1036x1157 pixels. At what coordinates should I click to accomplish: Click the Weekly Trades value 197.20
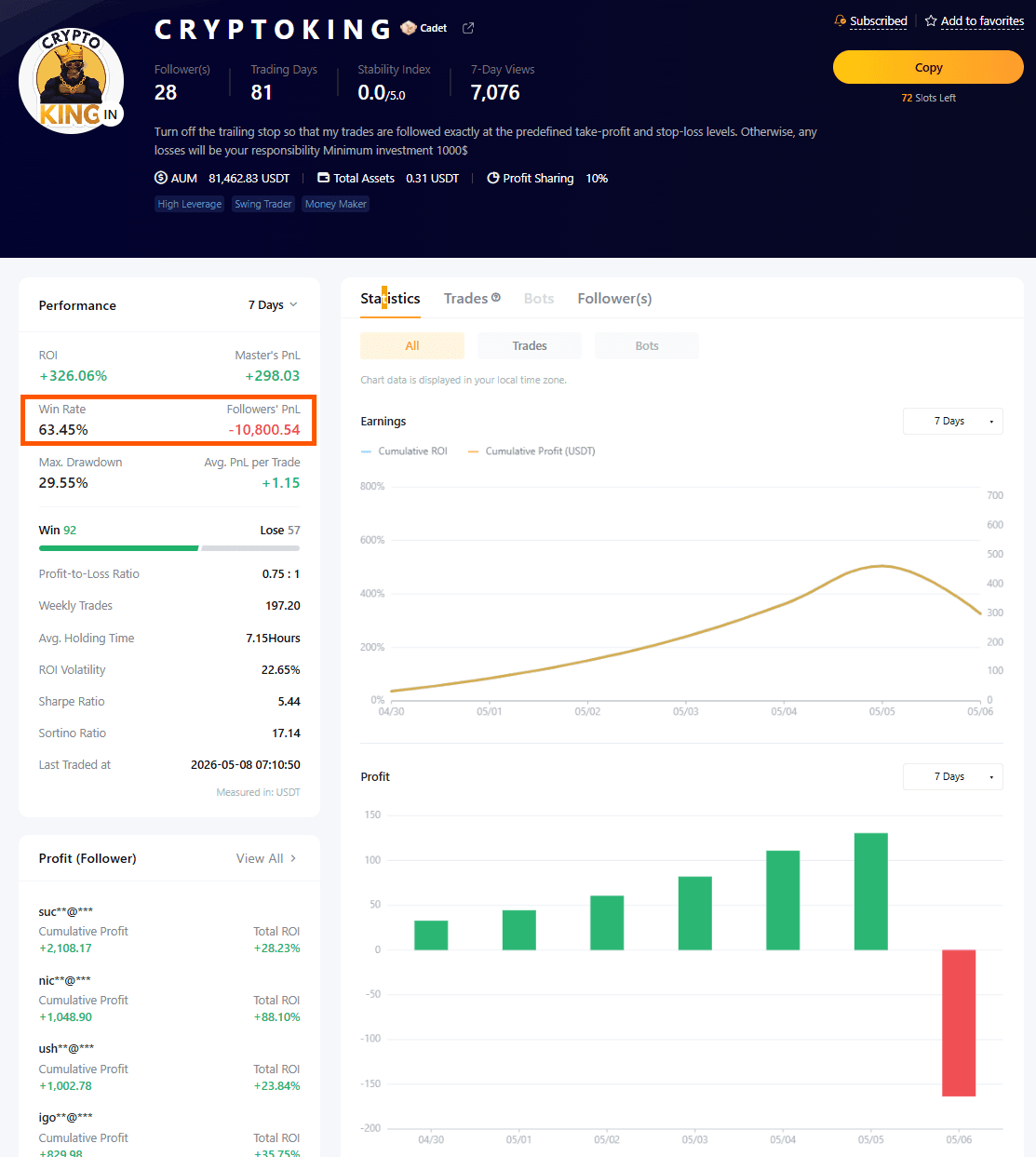click(x=283, y=605)
